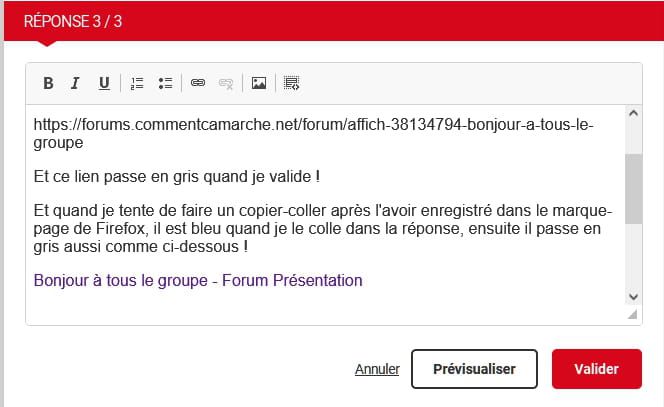This screenshot has width=664, height=407.
Task: Toggle italic formatting in the editor toolbar
Action: click(75, 83)
